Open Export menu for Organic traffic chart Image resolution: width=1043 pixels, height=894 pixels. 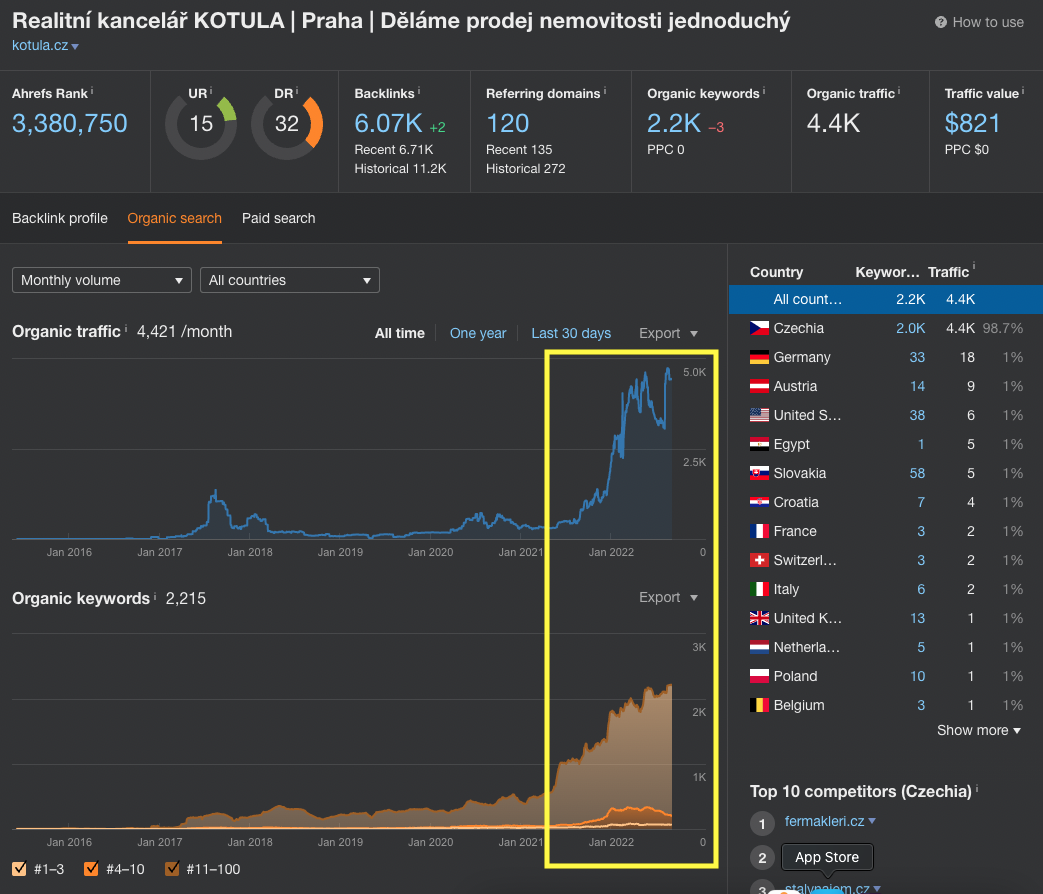pos(668,333)
